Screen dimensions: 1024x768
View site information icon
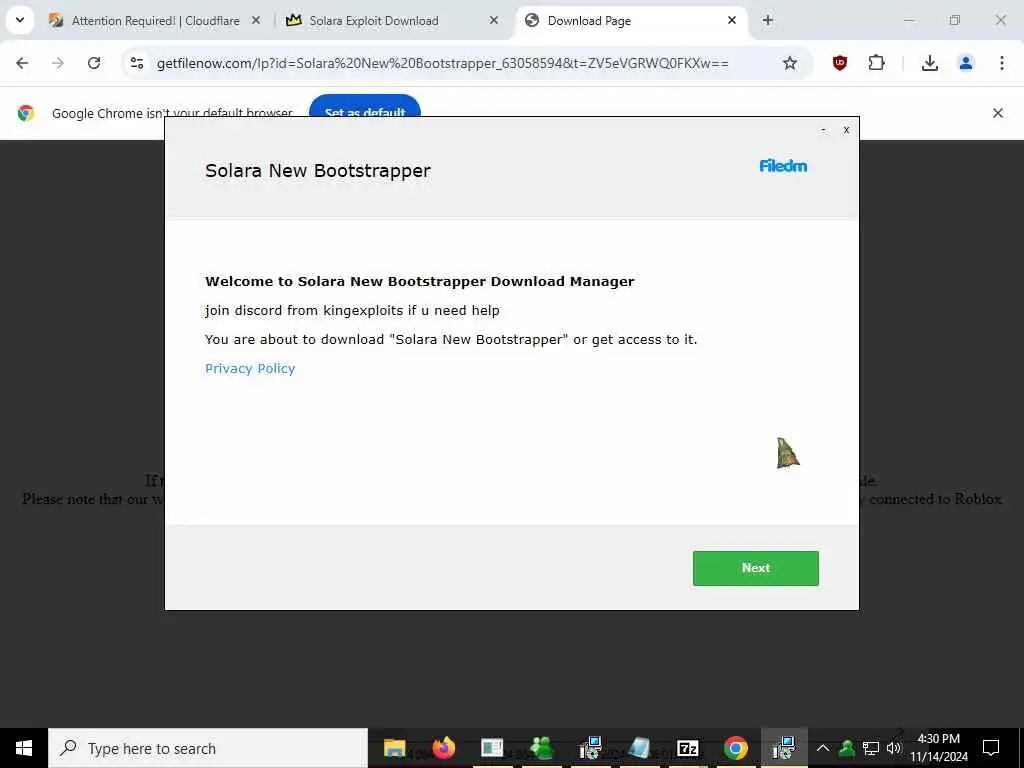[x=136, y=63]
